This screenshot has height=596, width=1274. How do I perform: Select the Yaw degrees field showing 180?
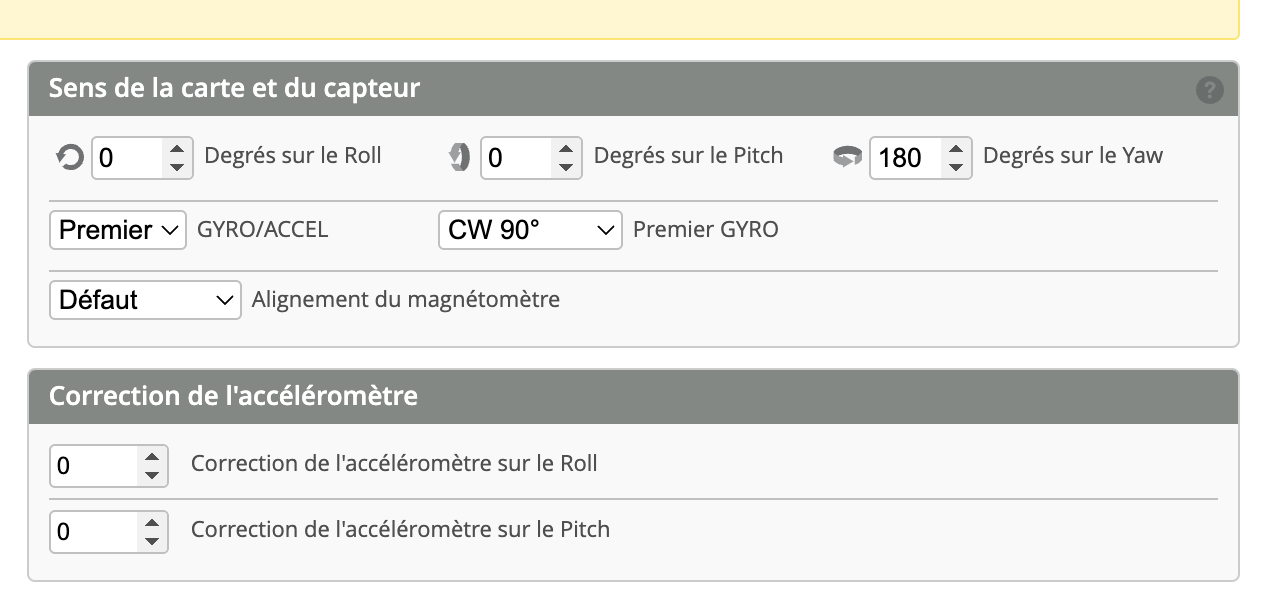[x=906, y=157]
